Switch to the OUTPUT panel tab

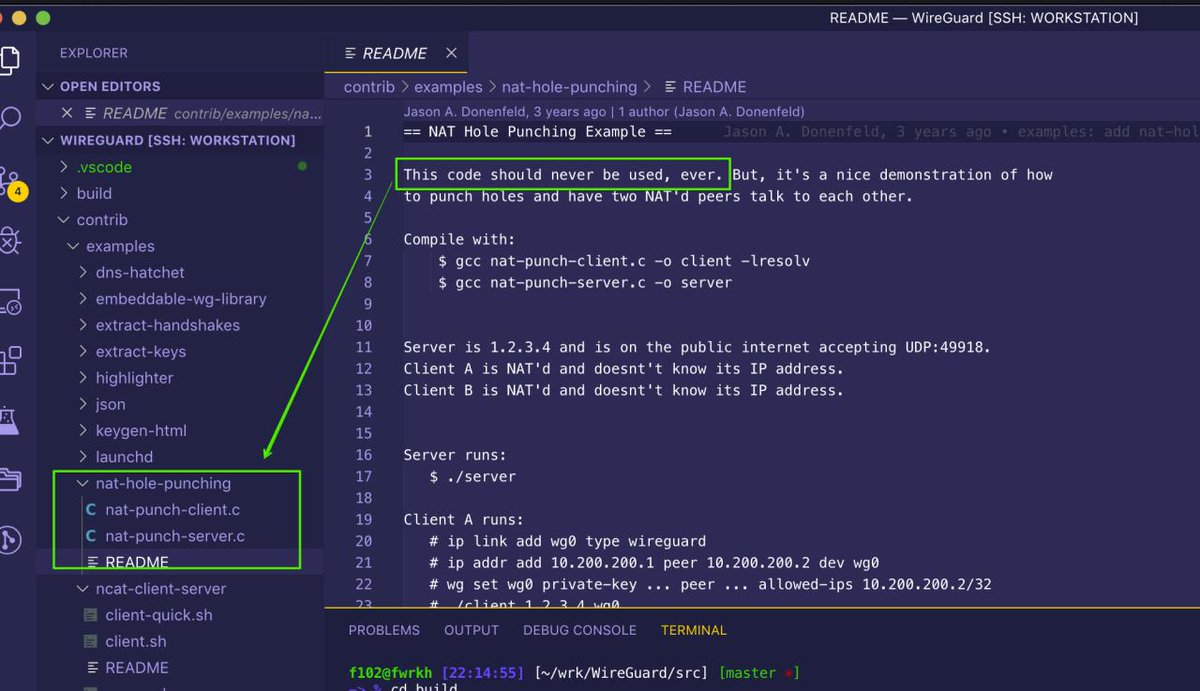(x=472, y=631)
